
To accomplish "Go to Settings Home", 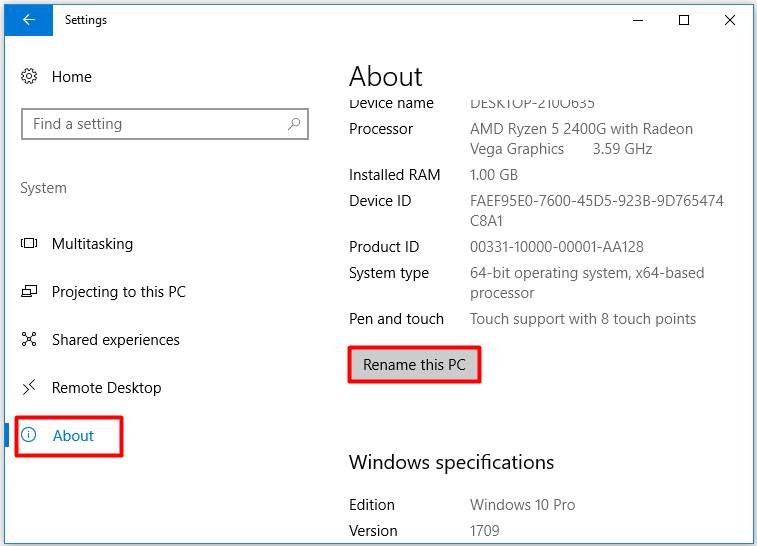I will [x=72, y=77].
